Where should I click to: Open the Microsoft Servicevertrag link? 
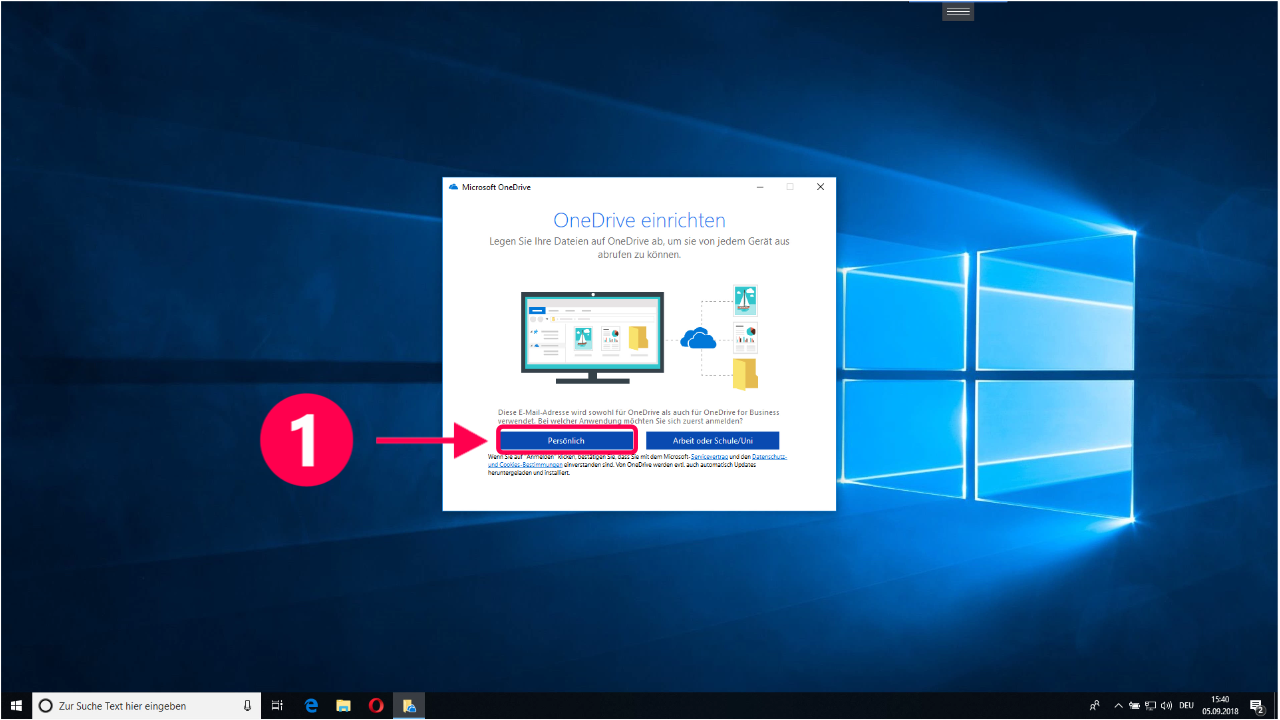pos(709,457)
